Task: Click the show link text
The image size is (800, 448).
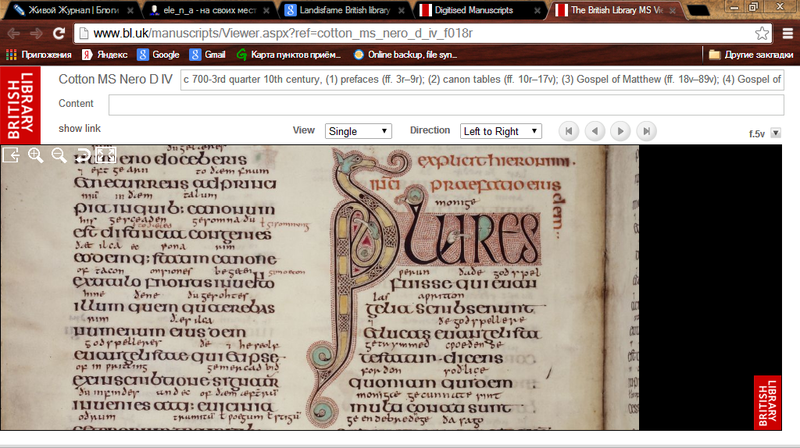Action: click(80, 129)
